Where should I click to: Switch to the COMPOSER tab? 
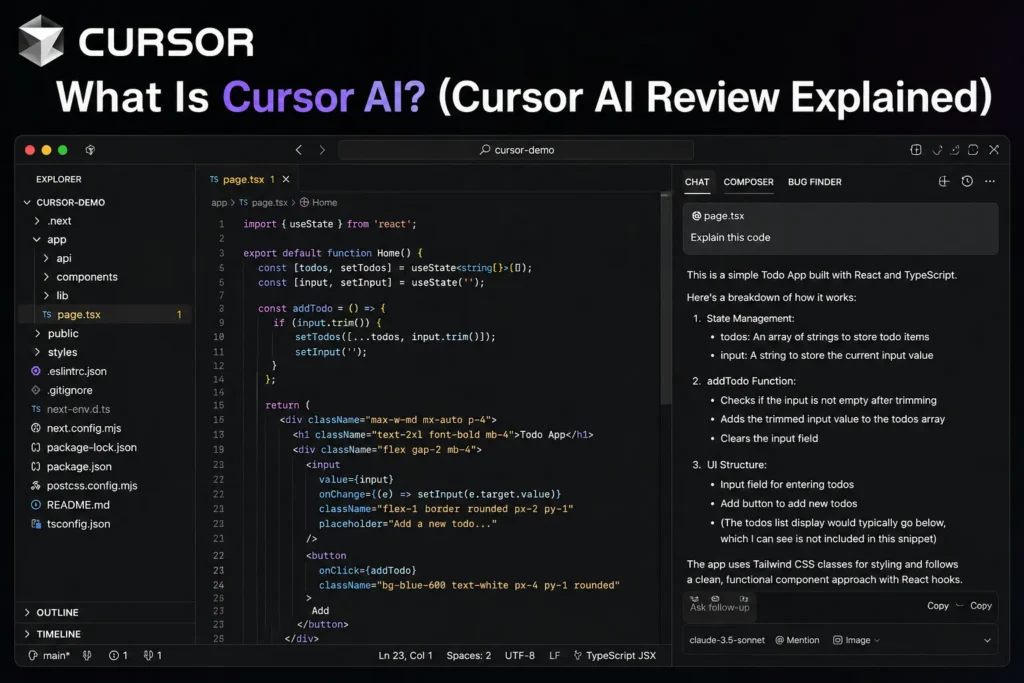[748, 182]
